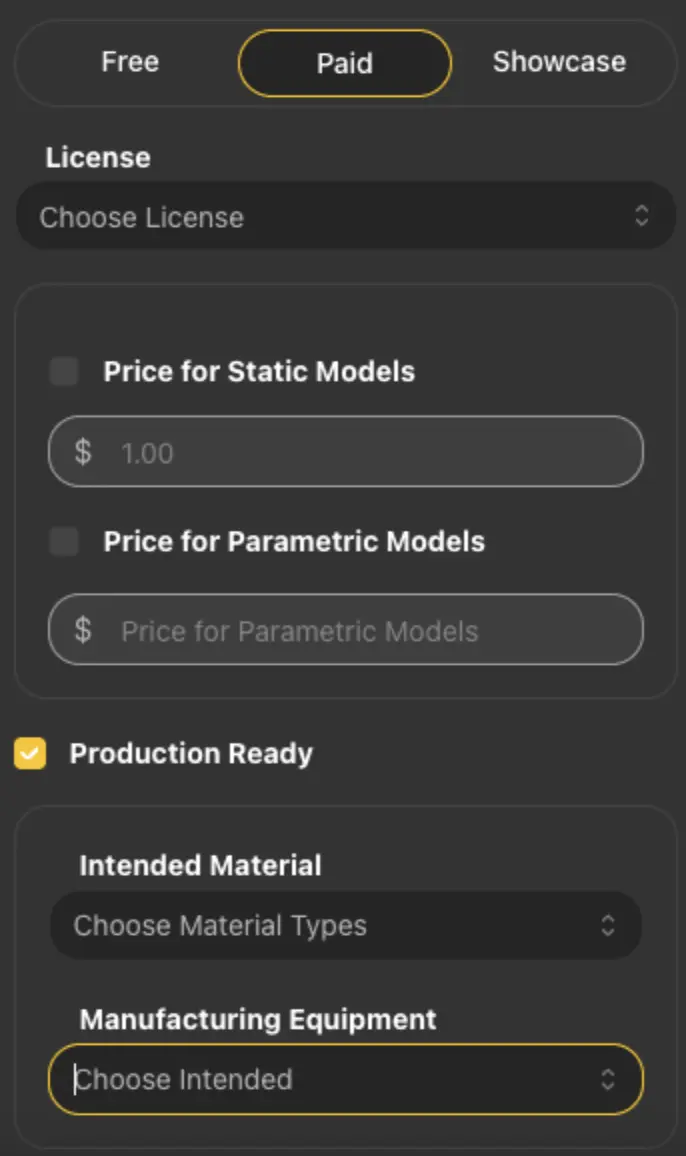This screenshot has height=1156, width=686.
Task: Click the License section label
Action: point(98,157)
